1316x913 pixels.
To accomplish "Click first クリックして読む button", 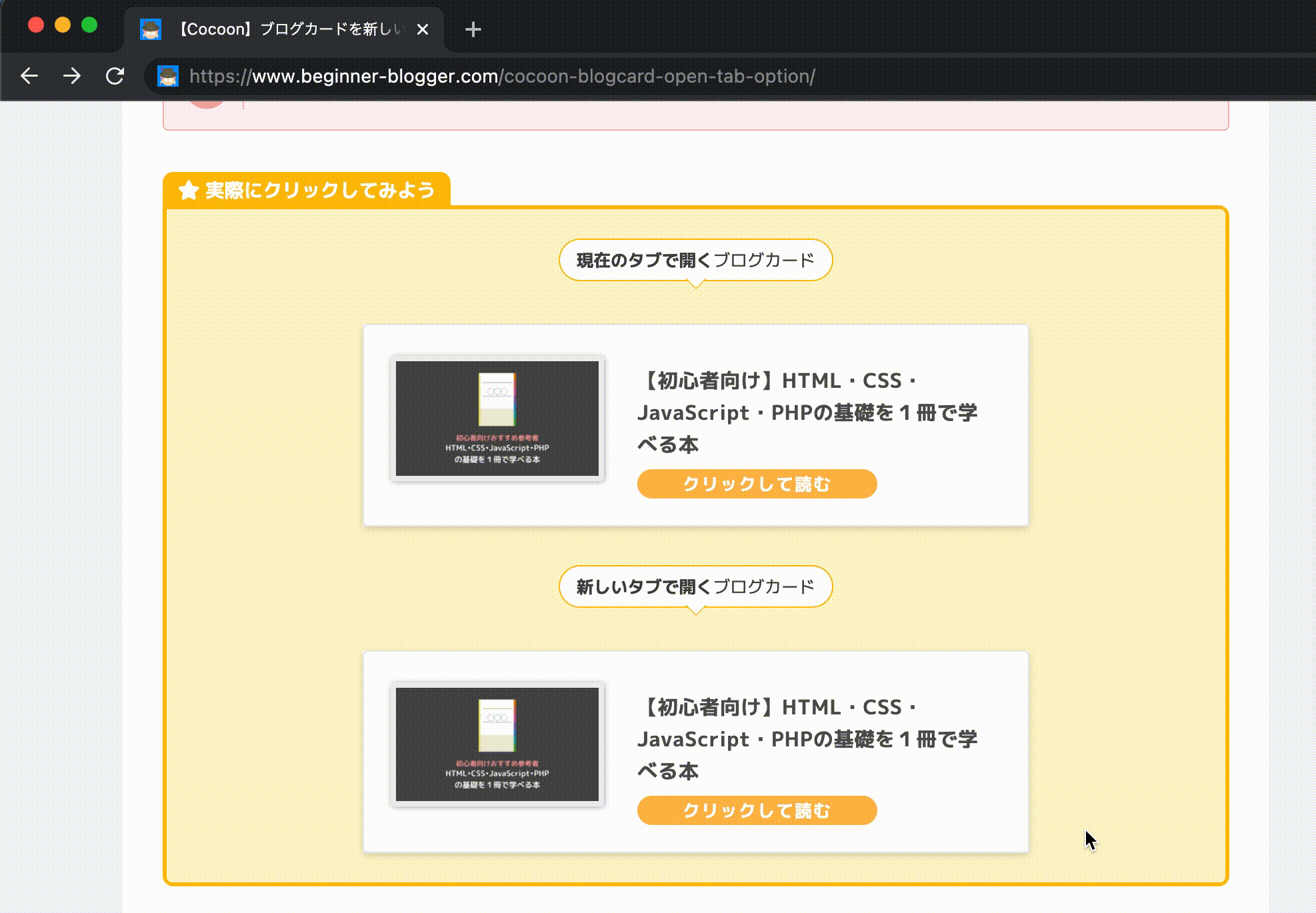I will 757,484.
